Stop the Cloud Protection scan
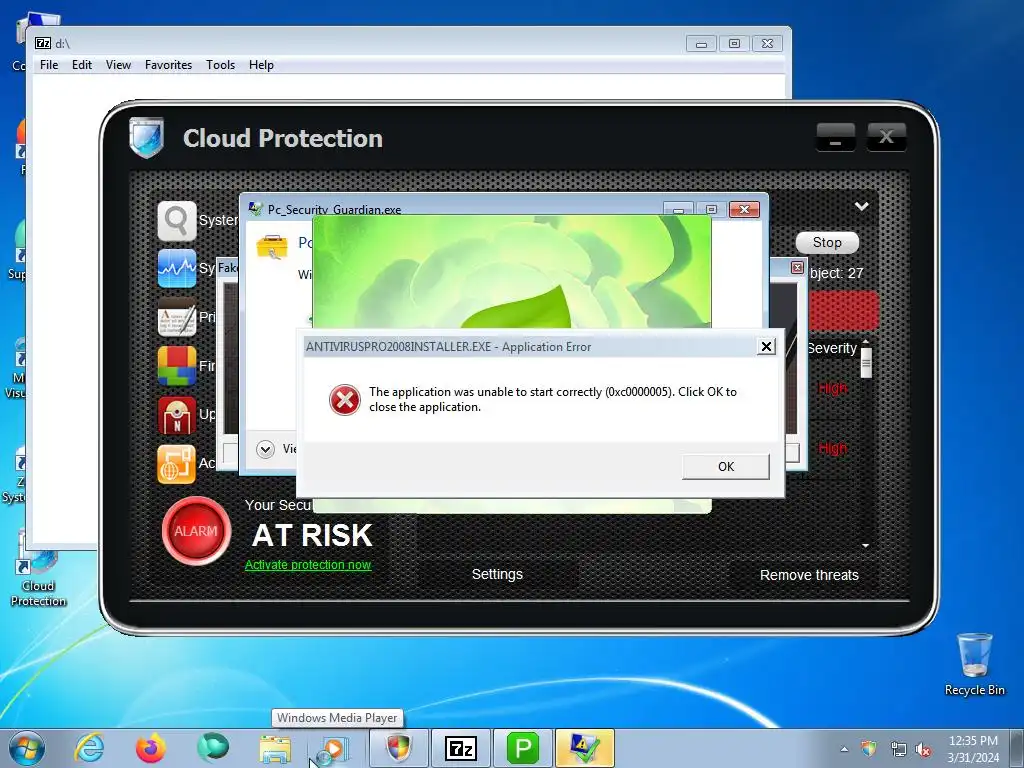The height and width of the screenshot is (768, 1024). 827,242
